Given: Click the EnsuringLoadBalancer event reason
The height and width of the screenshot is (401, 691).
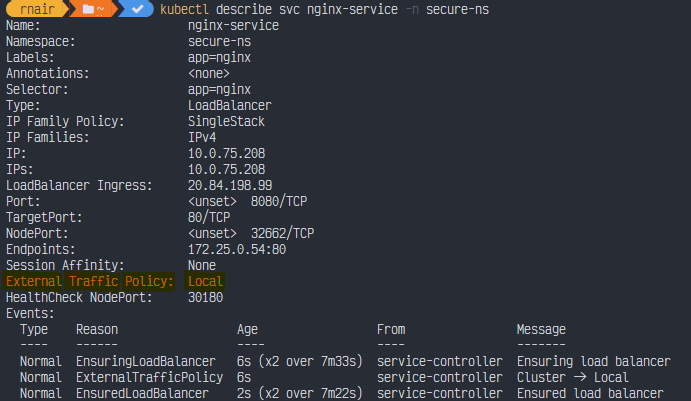Looking at the screenshot, I should [146, 362].
